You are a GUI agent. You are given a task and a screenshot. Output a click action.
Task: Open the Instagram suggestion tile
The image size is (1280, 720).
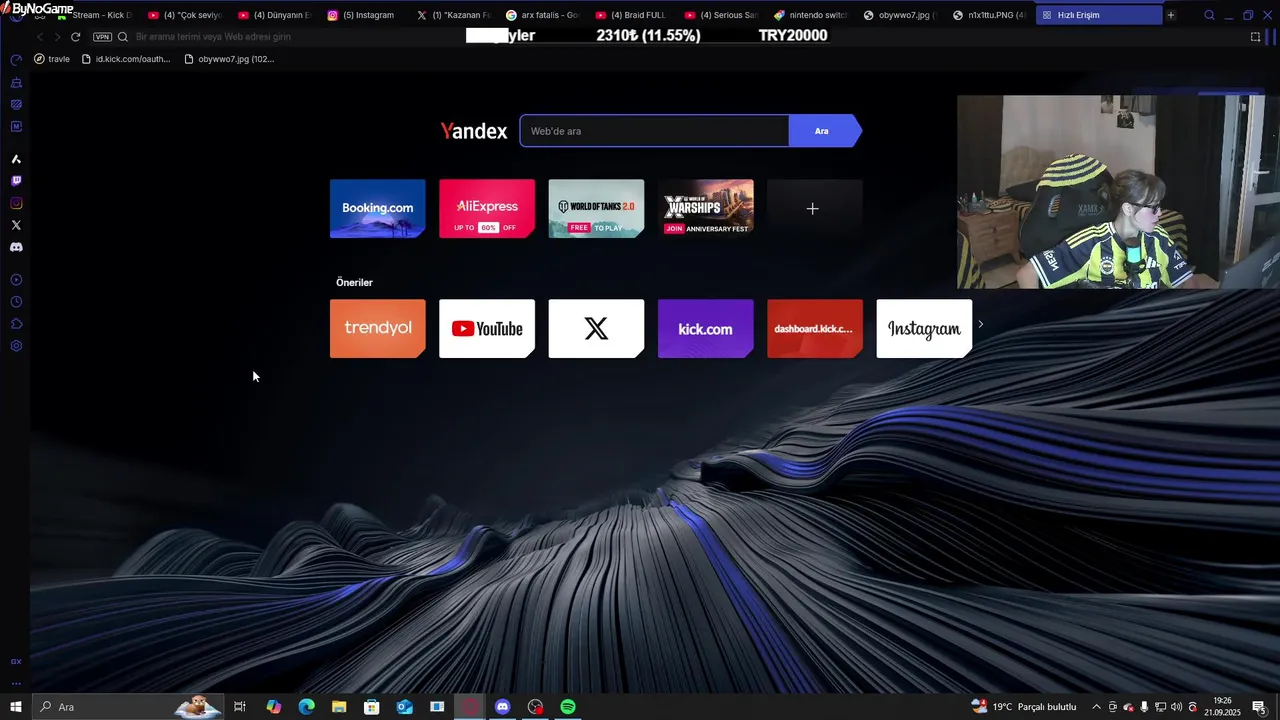(x=924, y=328)
